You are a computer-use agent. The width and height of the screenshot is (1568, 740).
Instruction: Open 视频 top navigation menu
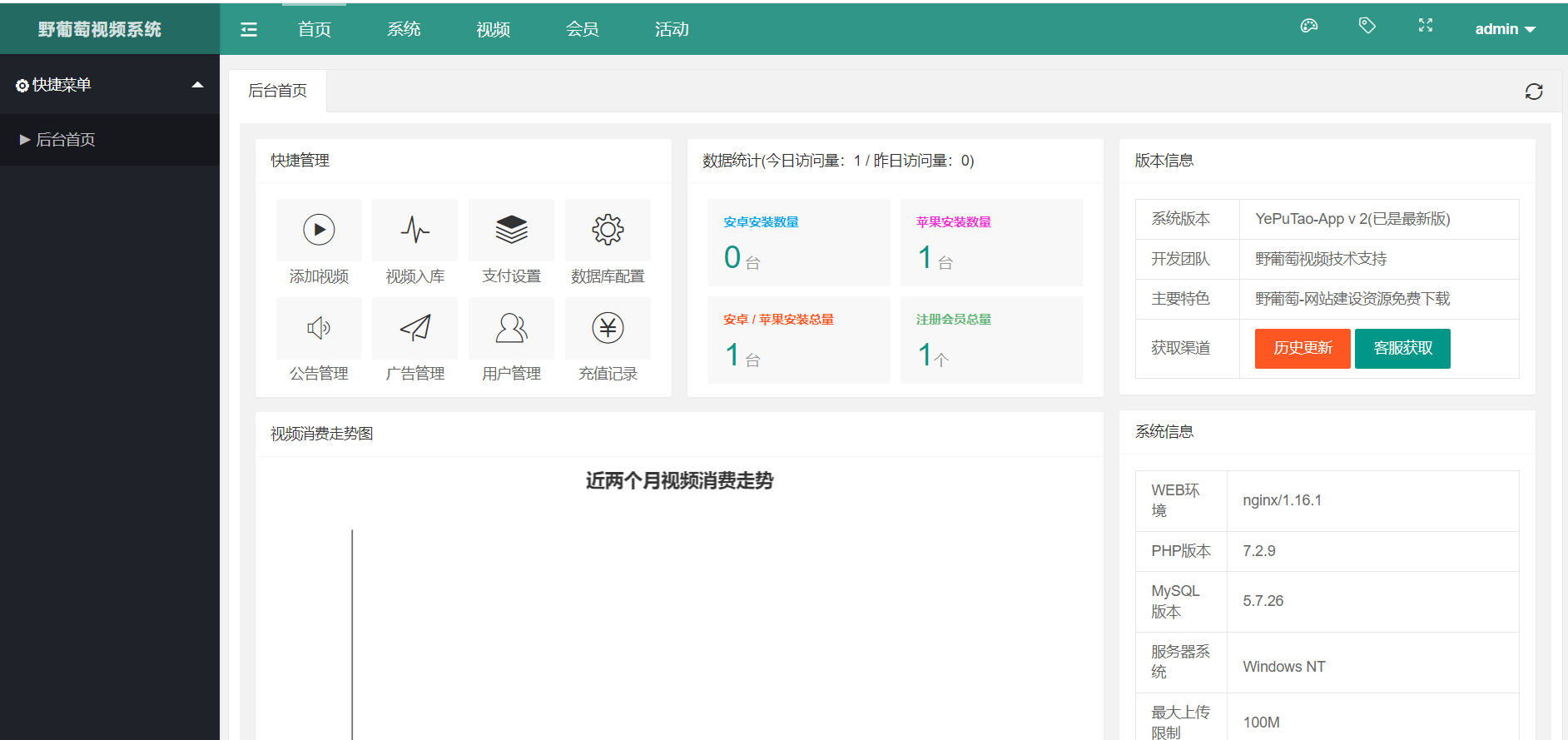493,29
